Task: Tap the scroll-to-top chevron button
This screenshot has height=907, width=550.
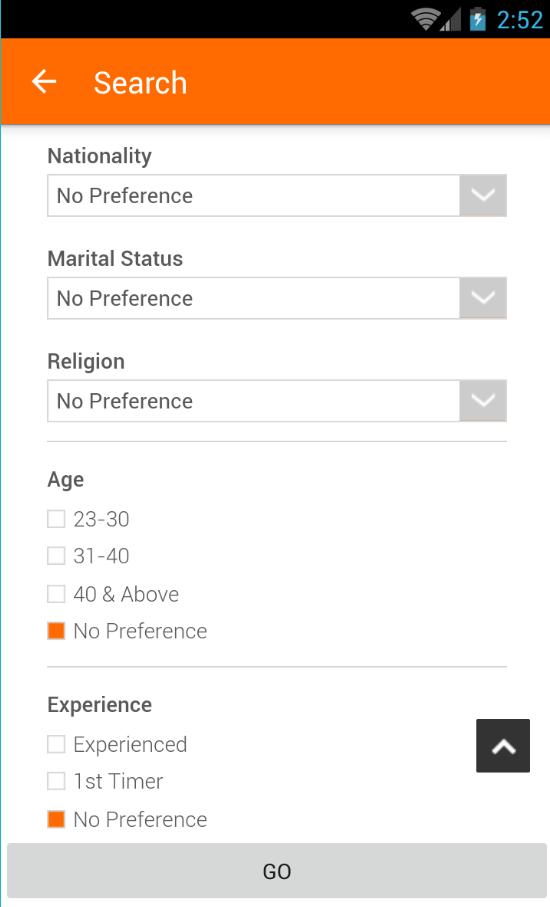Action: (503, 746)
